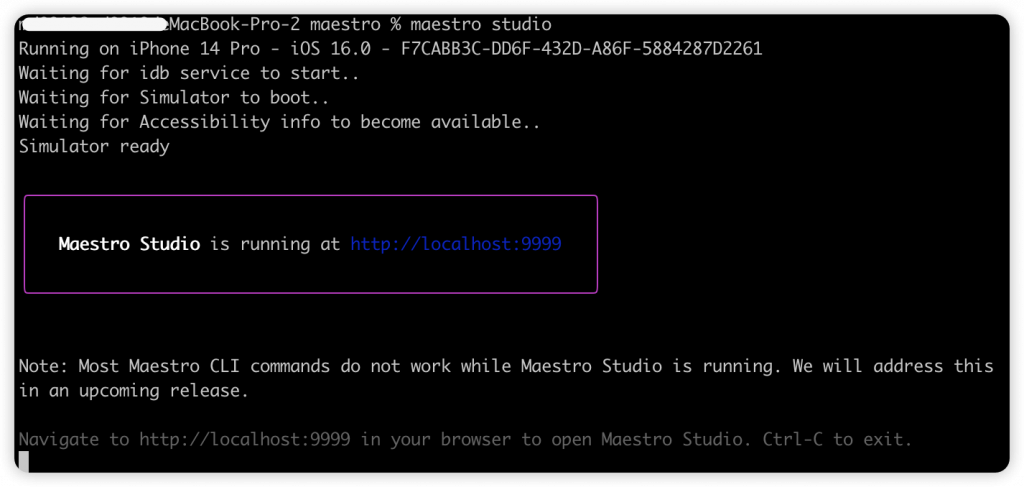The width and height of the screenshot is (1024, 487).
Task: Click the bold 'Maestro Studio' text in box
Action: click(x=129, y=244)
